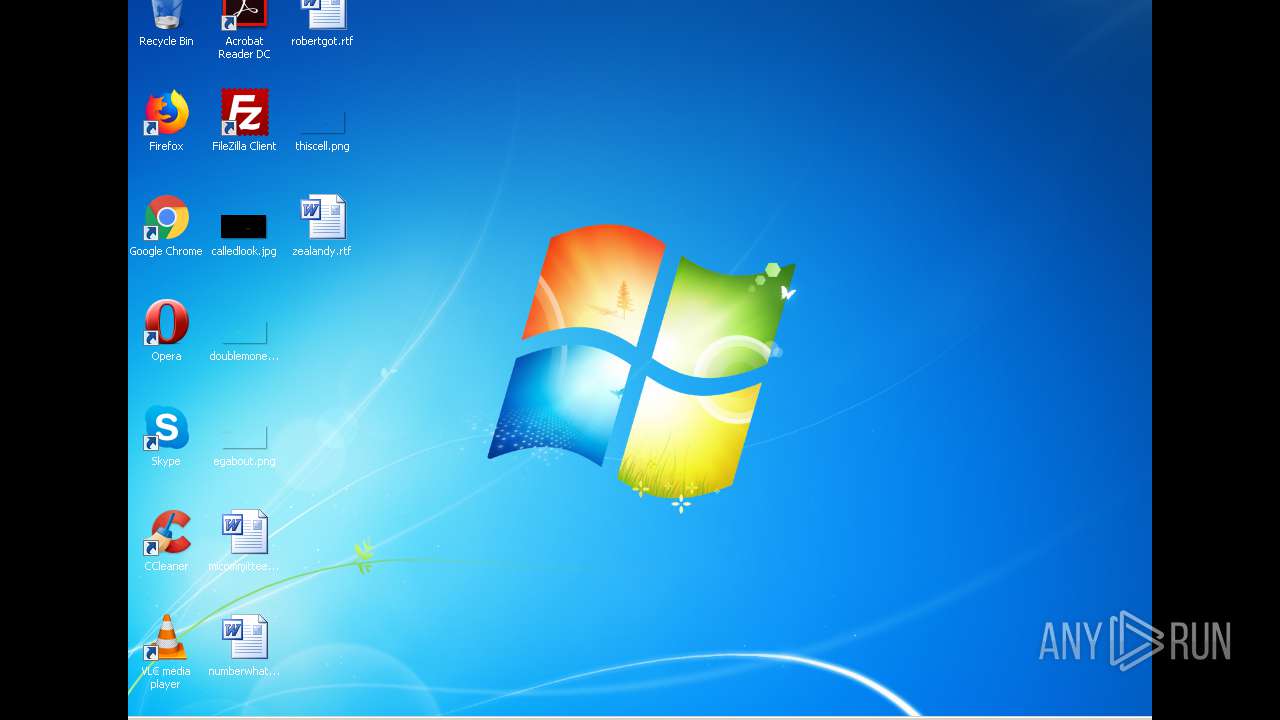Click the "zealandy.rtf" file name text
This screenshot has height=720, width=1280.
click(322, 251)
